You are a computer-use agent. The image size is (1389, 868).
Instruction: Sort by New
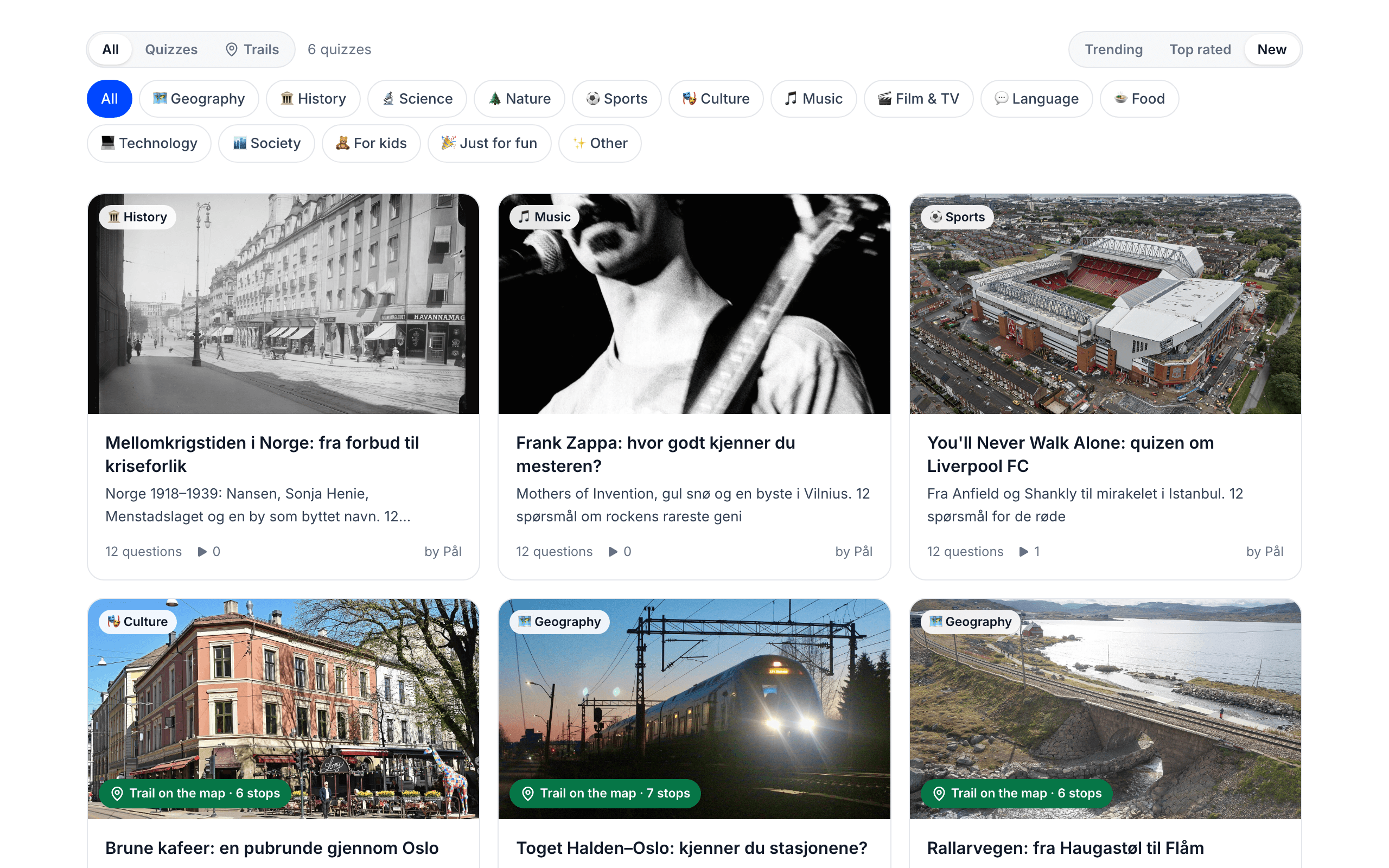pos(1271,49)
